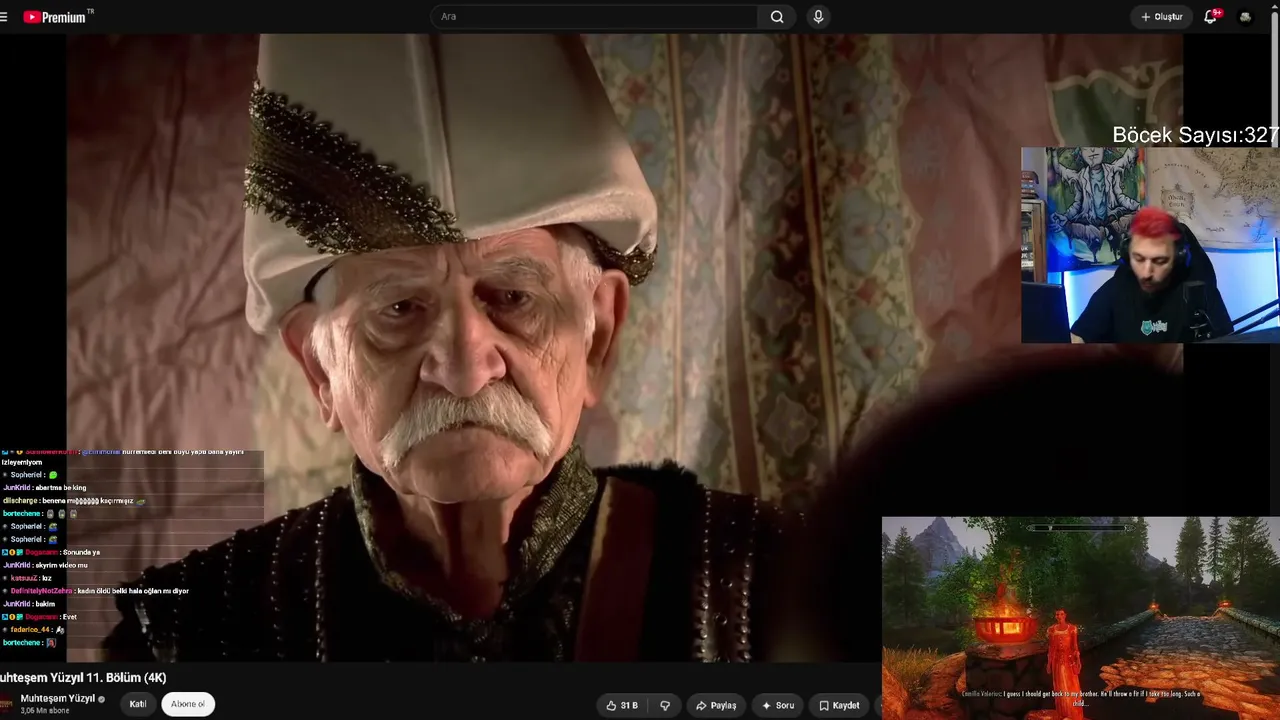Click the magnifier search button
This screenshot has height=720, width=1280.
pos(777,17)
